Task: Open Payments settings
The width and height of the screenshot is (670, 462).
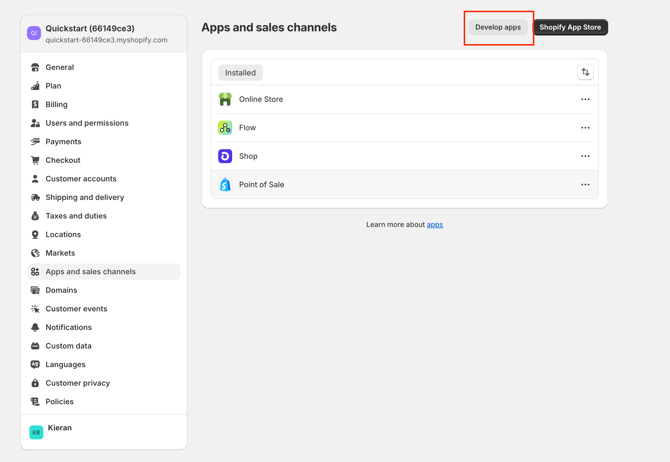Action: (104, 141)
